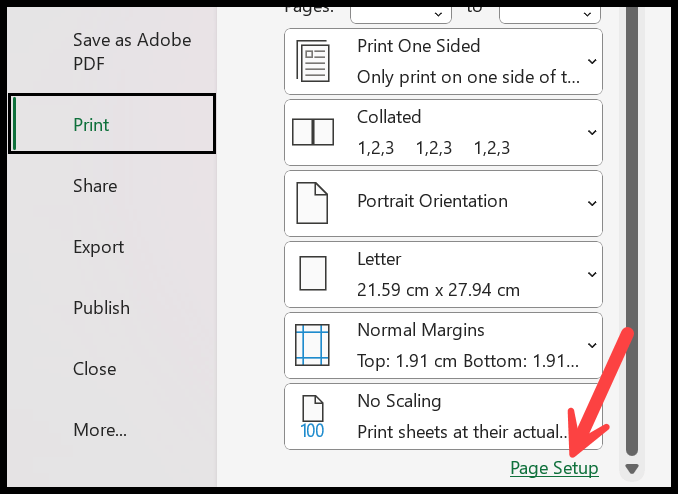
Task: Click the Portrait Orientation page icon
Action: (312, 203)
